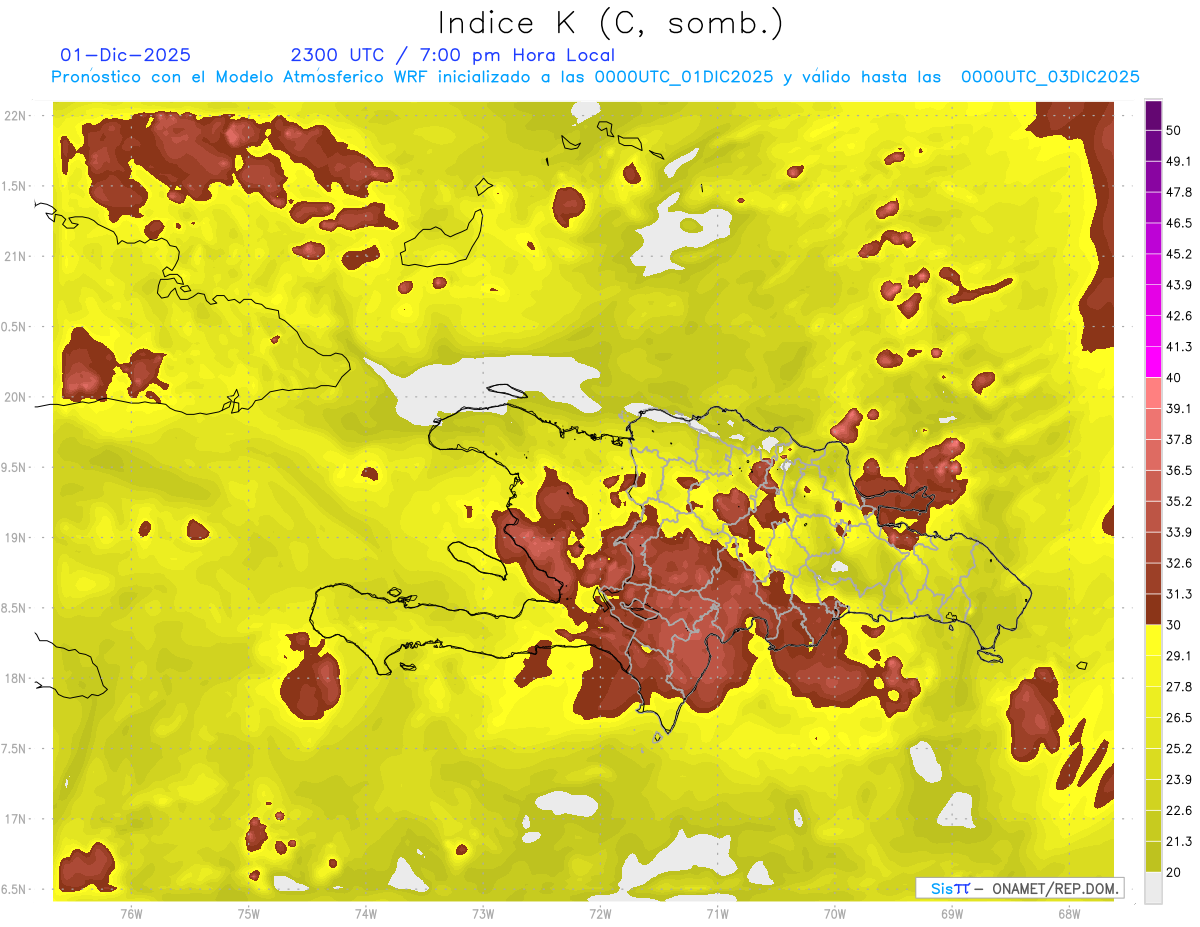Viewport: 1200px width, 927px height.
Task: Click colorbar value '30'
Action: 1174,625
